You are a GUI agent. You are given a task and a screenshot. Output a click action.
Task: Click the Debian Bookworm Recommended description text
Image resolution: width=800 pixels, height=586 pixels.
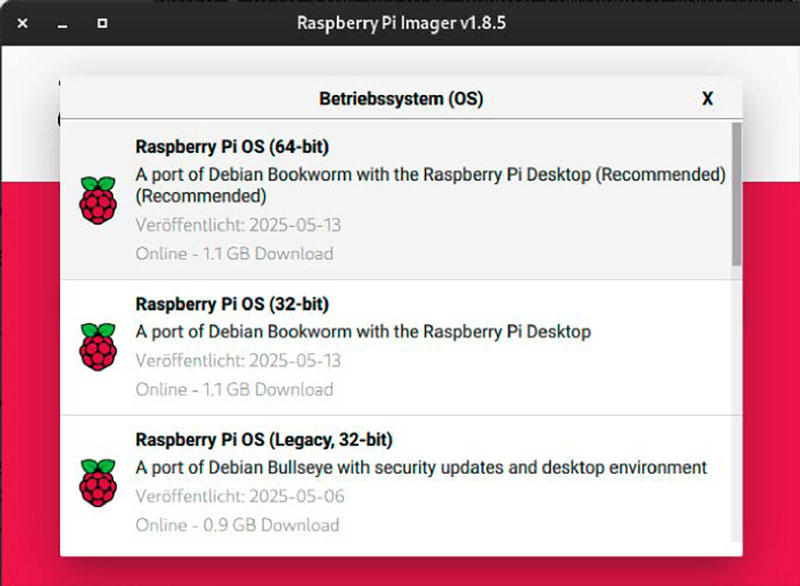tap(430, 175)
